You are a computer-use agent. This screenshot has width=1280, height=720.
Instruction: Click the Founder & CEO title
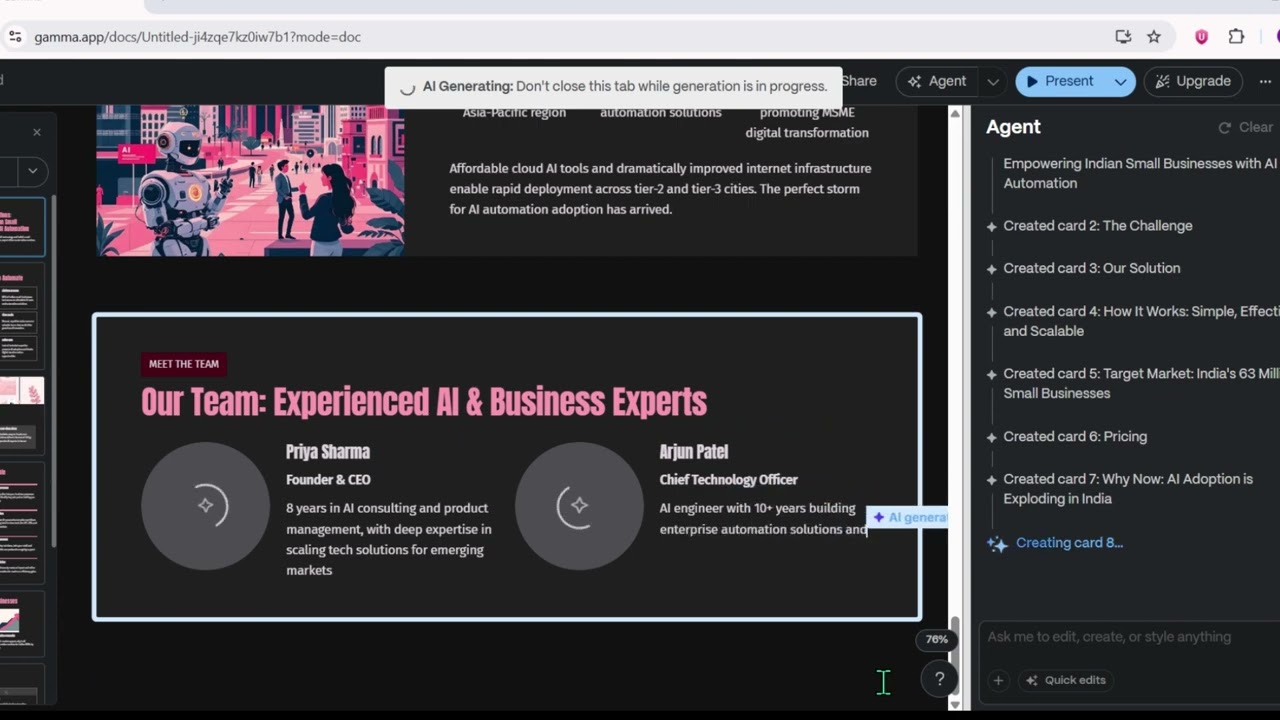pos(328,480)
